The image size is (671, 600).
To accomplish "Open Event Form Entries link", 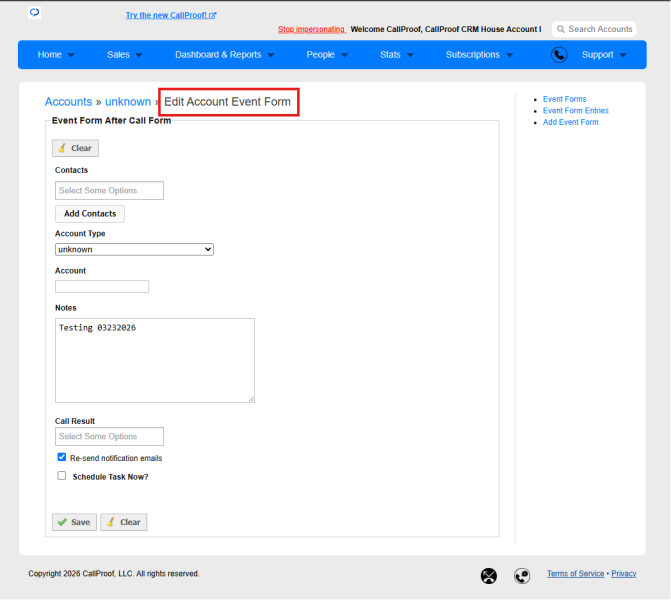I will (x=576, y=110).
